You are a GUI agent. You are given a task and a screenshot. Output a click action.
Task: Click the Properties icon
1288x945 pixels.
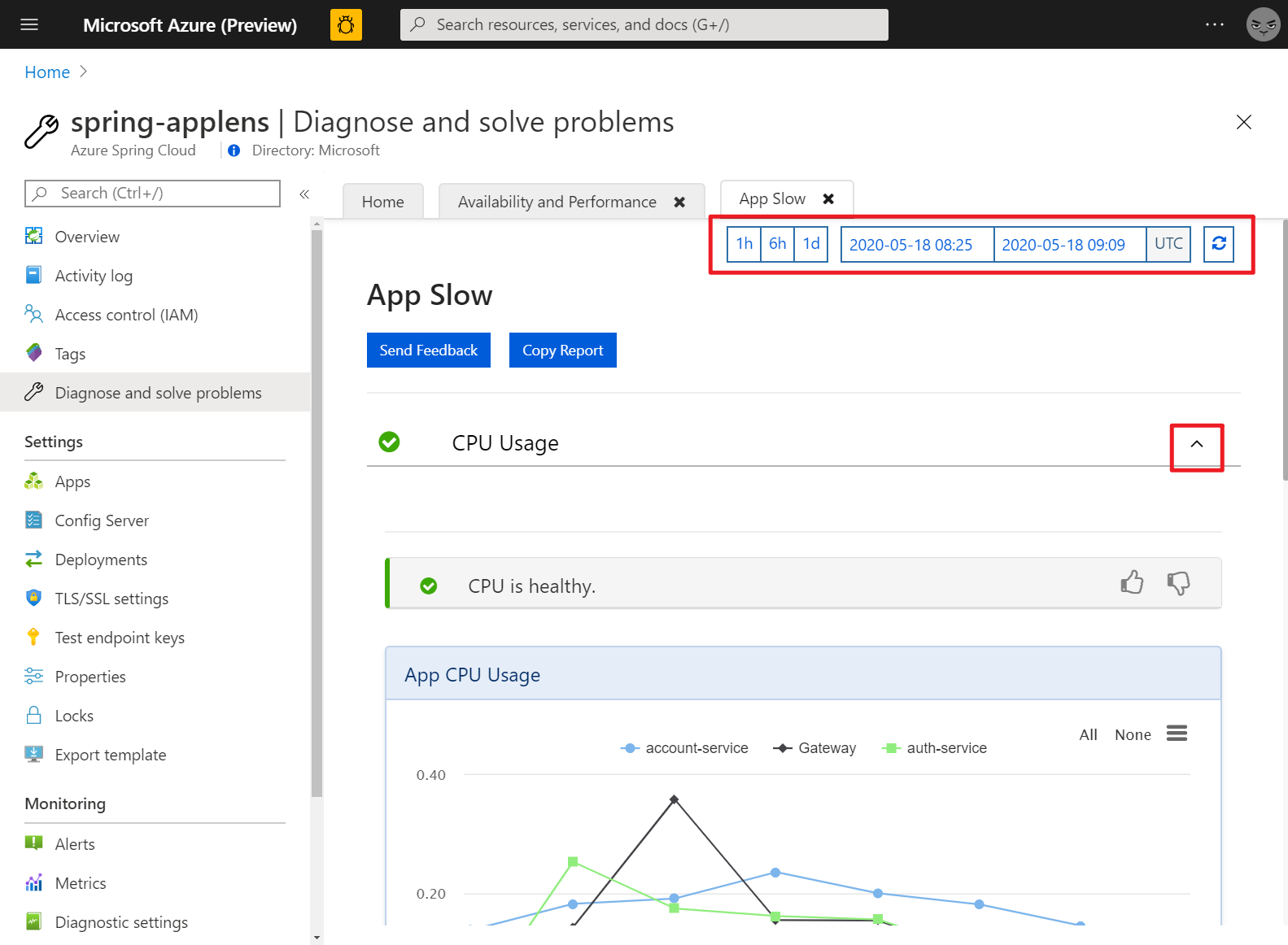click(x=33, y=676)
